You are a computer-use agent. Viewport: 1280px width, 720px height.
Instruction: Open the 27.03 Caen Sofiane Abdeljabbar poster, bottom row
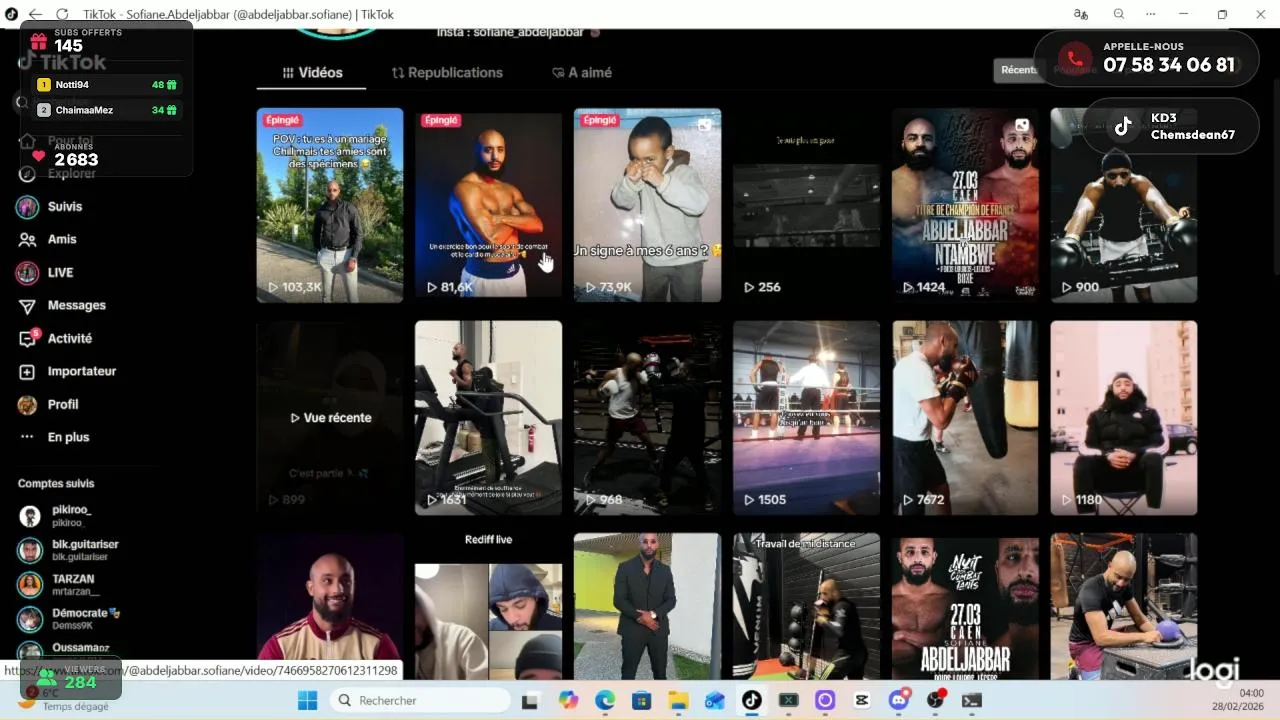(x=965, y=607)
